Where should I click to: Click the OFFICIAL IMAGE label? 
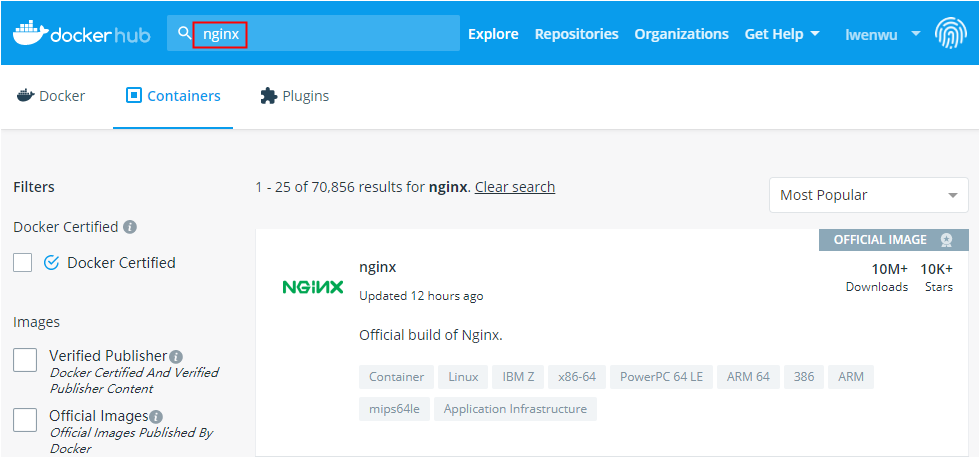click(880, 240)
